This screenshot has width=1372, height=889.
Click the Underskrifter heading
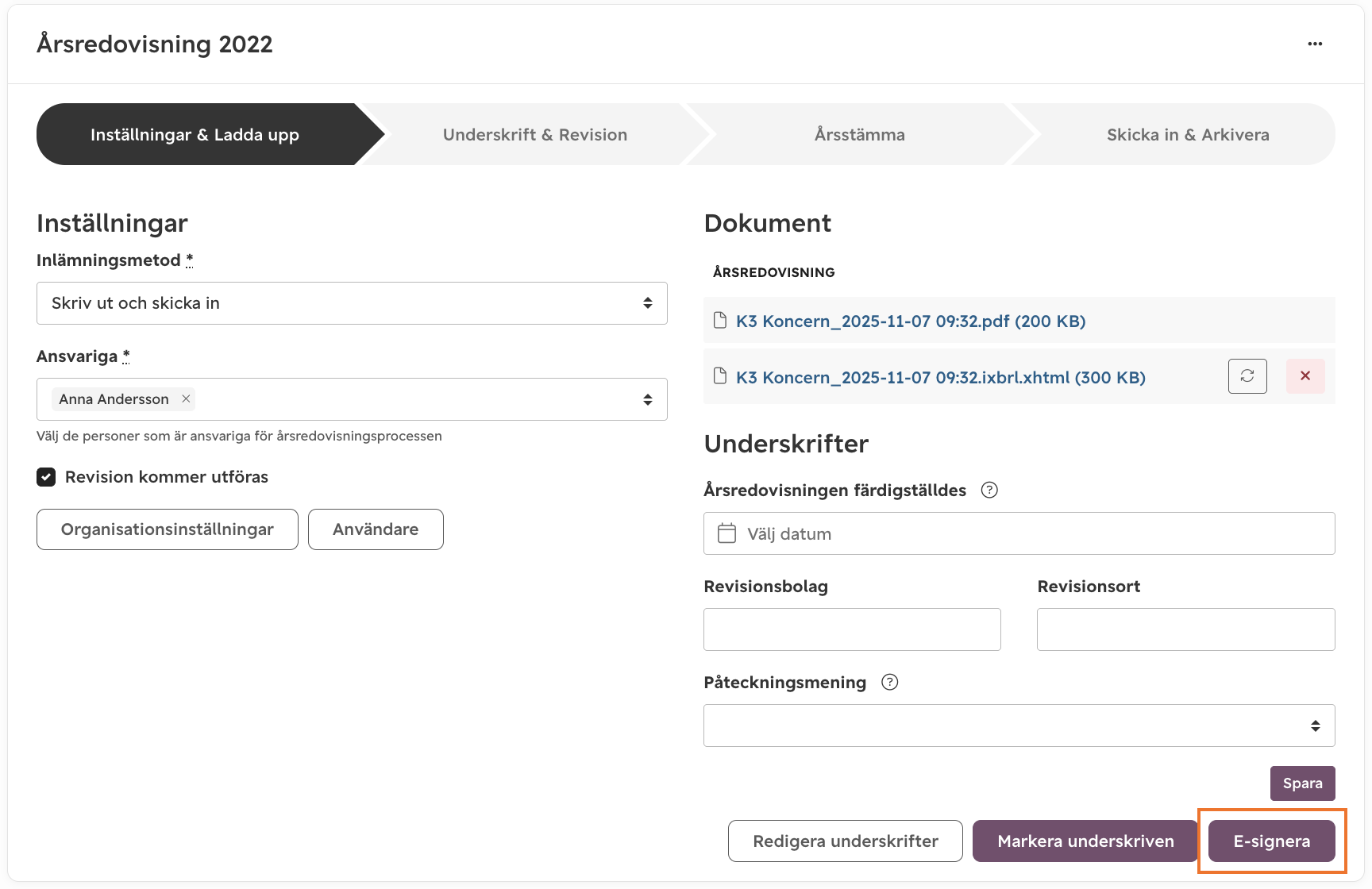(x=786, y=444)
